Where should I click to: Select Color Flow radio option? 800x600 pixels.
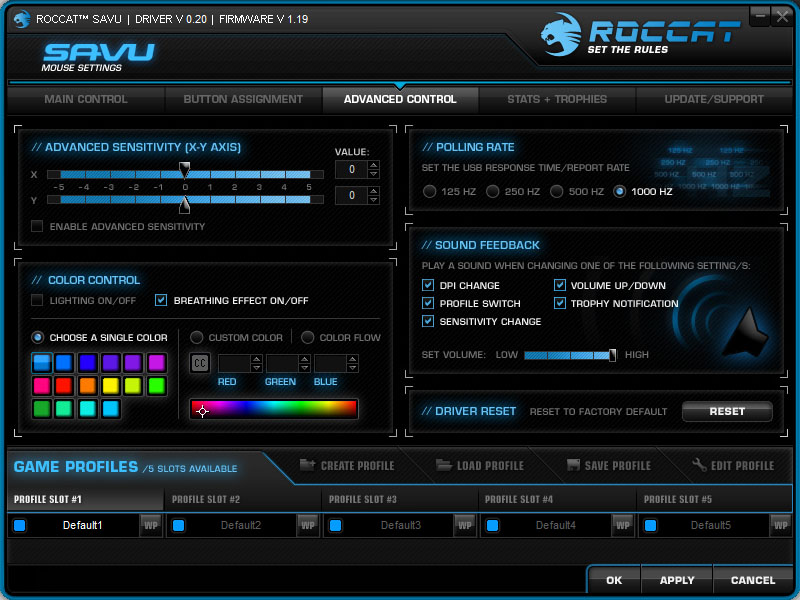click(x=307, y=337)
